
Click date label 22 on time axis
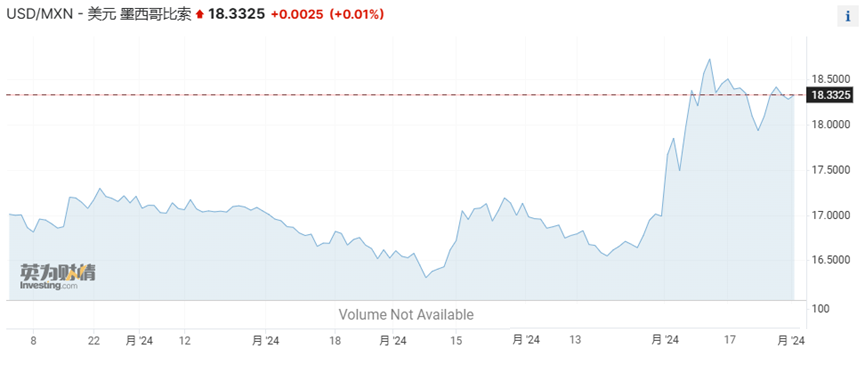tap(94, 341)
